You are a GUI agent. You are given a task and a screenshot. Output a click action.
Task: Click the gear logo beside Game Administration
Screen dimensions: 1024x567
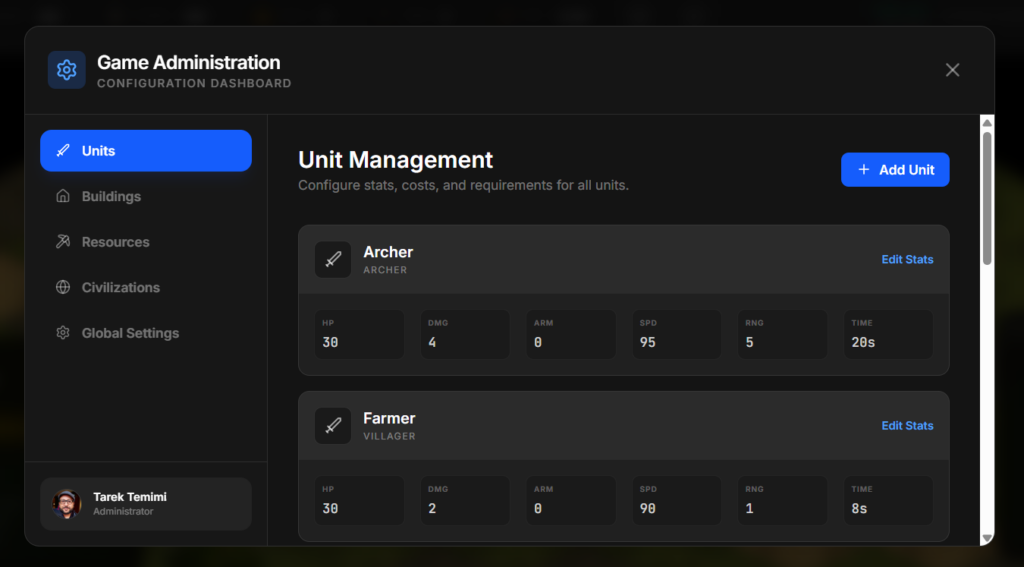point(67,70)
